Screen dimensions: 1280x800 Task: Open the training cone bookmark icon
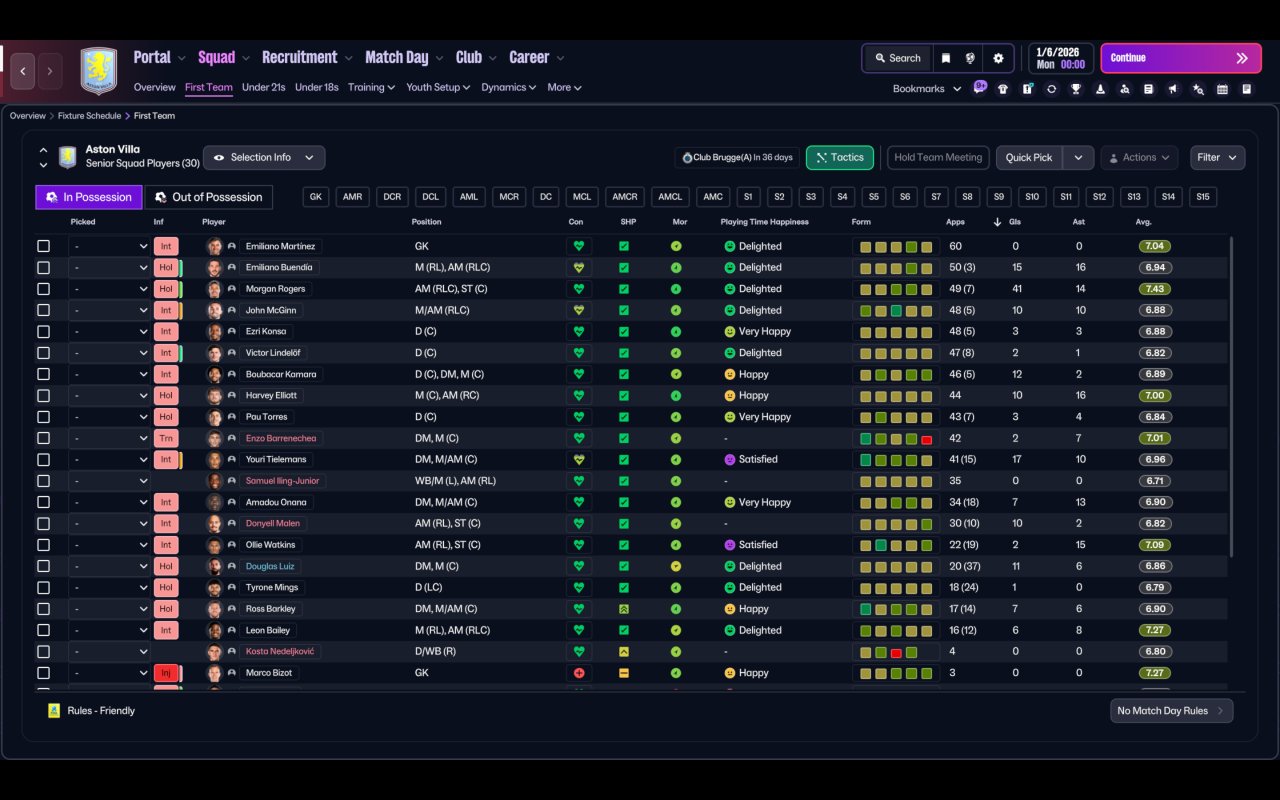(x=1100, y=89)
